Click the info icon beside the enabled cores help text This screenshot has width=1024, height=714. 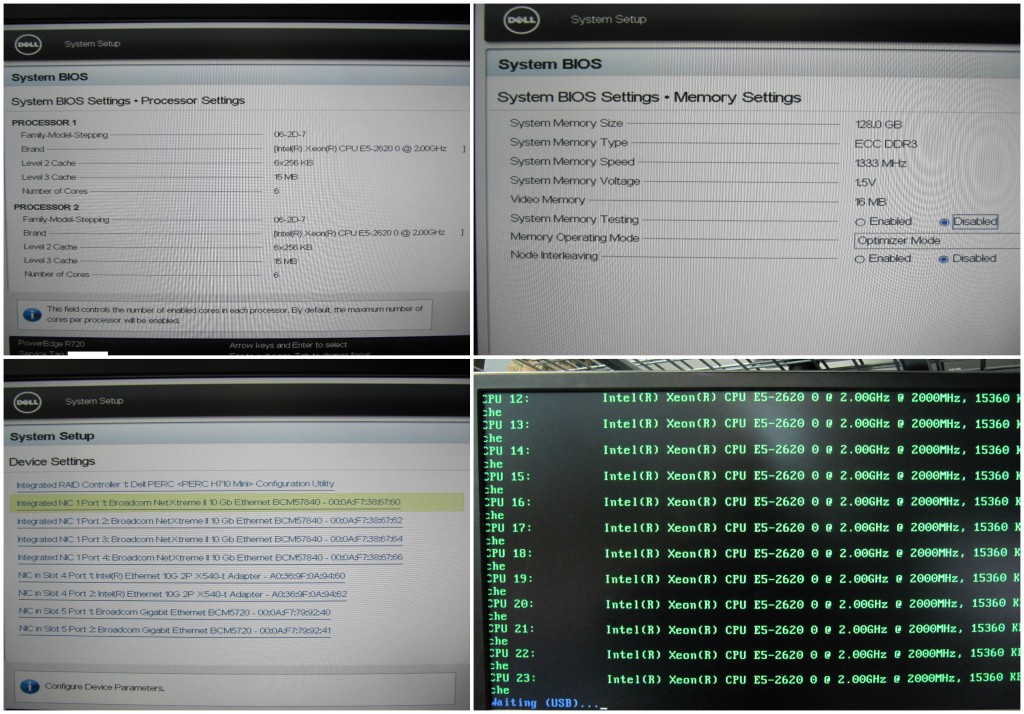click(x=32, y=315)
